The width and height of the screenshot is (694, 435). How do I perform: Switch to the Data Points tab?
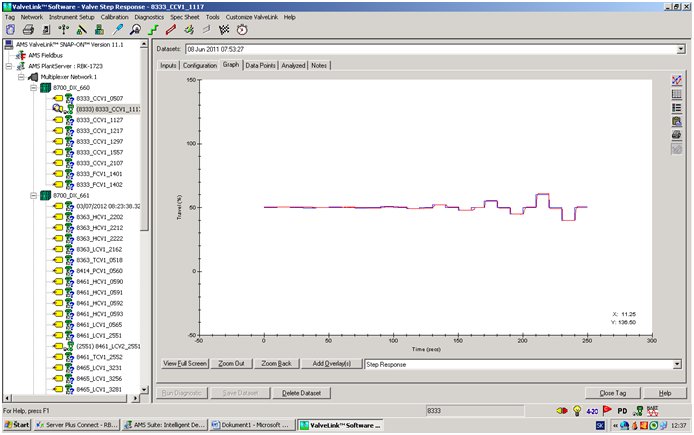coord(260,65)
